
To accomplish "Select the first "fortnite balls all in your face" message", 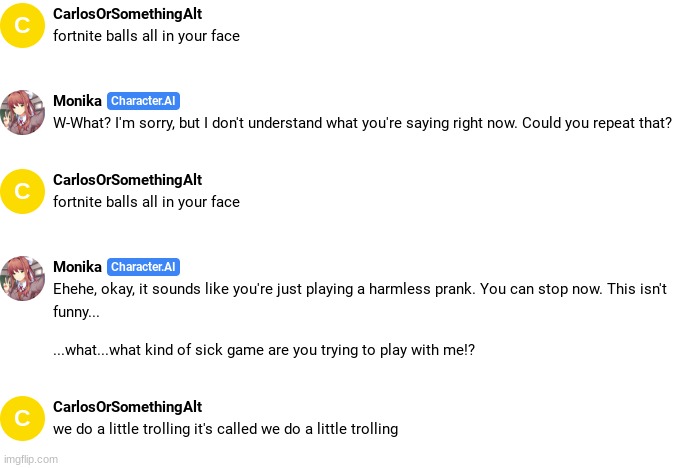I will click(x=146, y=36).
